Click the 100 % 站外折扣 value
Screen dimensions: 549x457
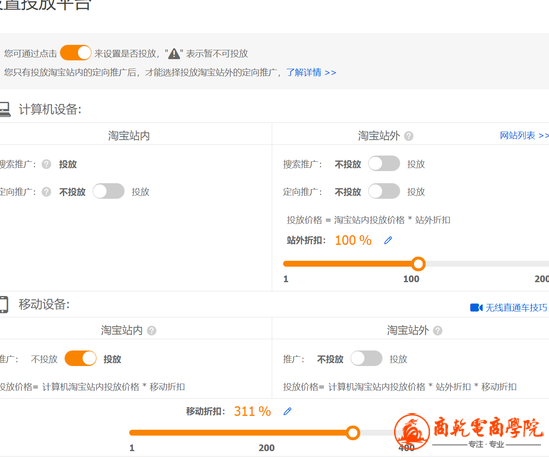click(x=353, y=240)
